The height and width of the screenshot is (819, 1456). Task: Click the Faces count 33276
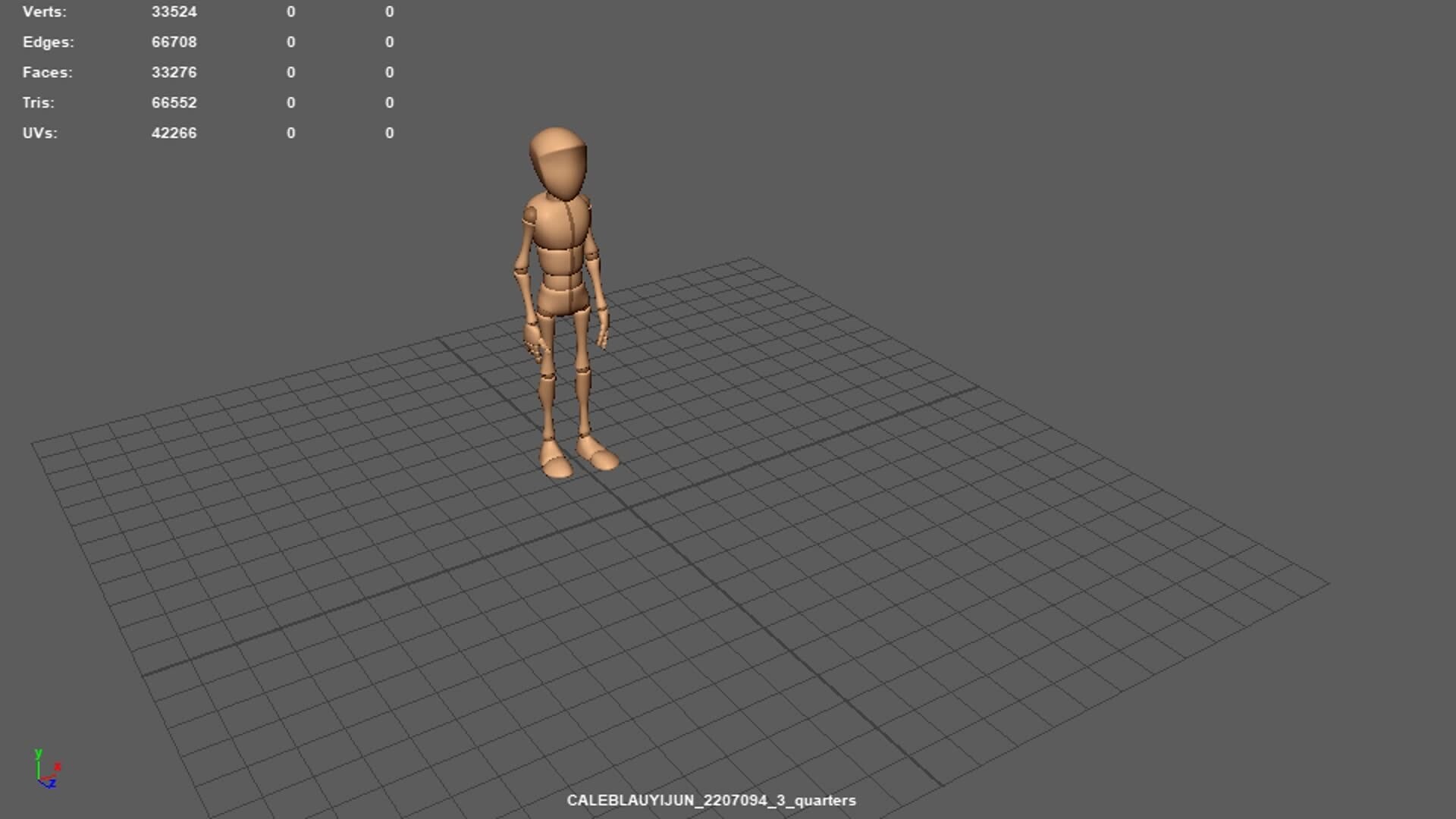174,72
